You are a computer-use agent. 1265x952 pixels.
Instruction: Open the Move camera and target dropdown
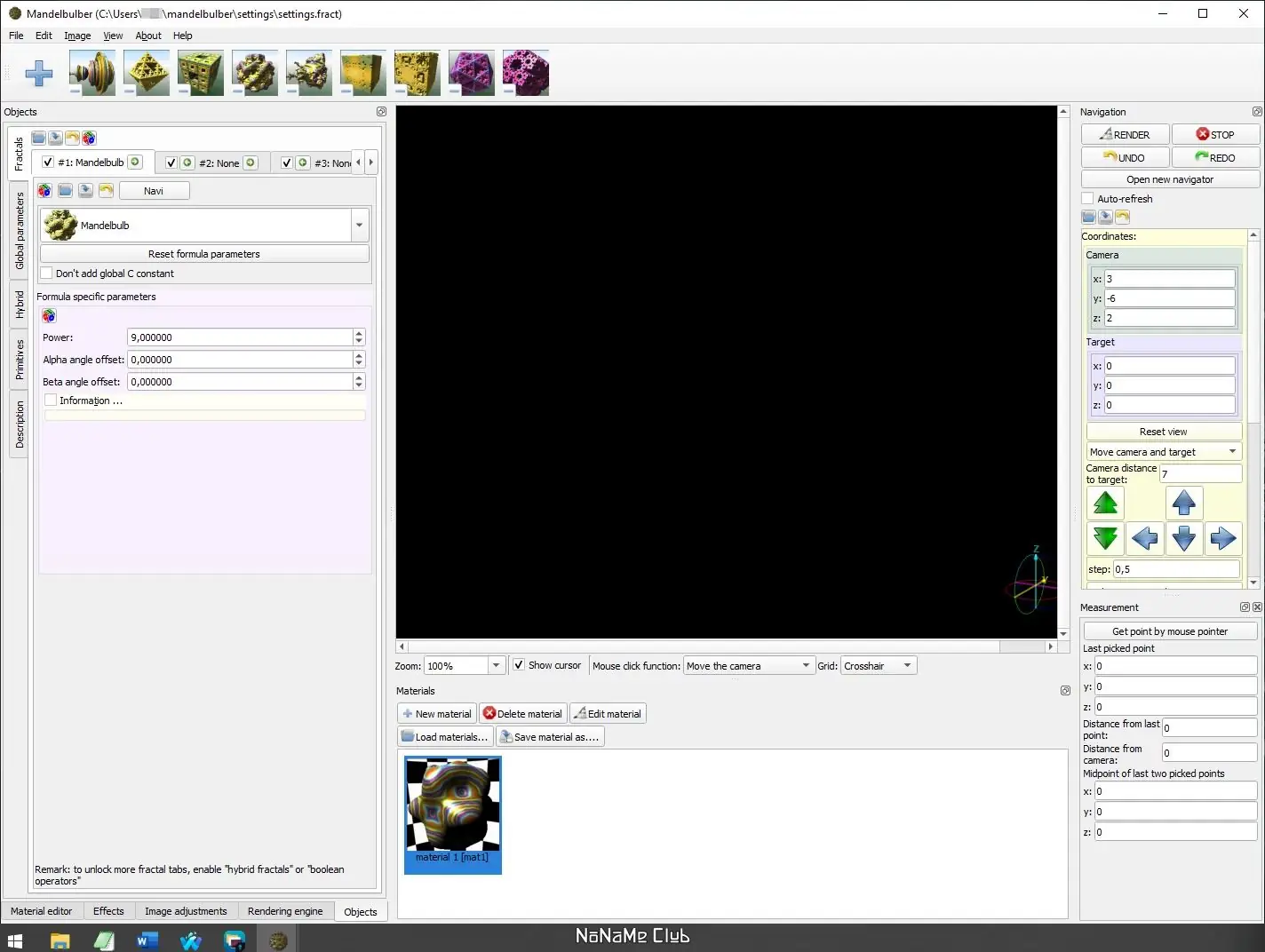[x=1164, y=452]
